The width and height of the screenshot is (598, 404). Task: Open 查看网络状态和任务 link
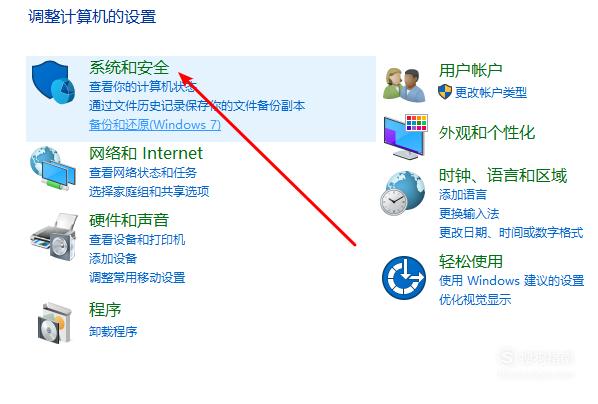(143, 173)
